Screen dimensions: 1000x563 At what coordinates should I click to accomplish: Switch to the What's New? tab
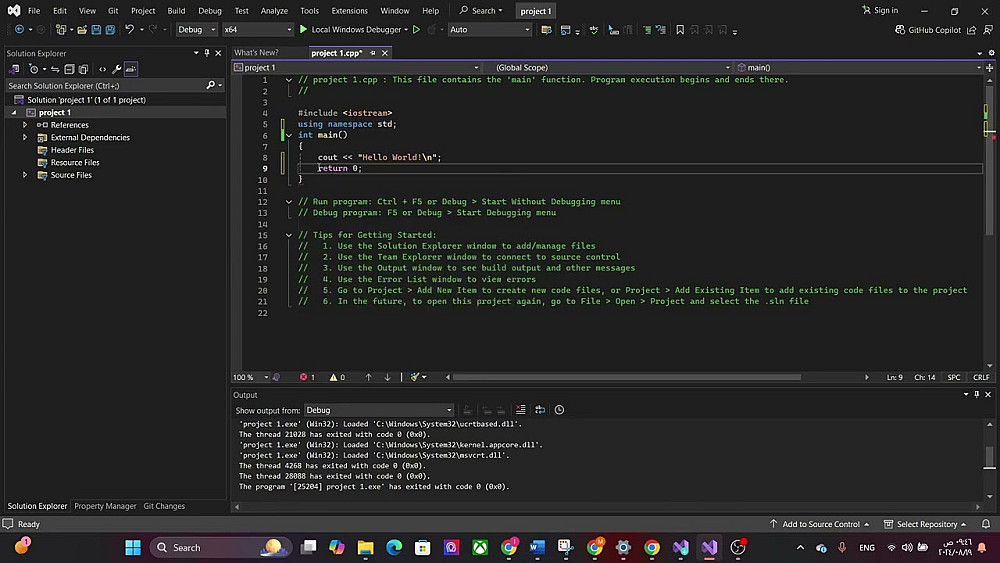coord(256,53)
